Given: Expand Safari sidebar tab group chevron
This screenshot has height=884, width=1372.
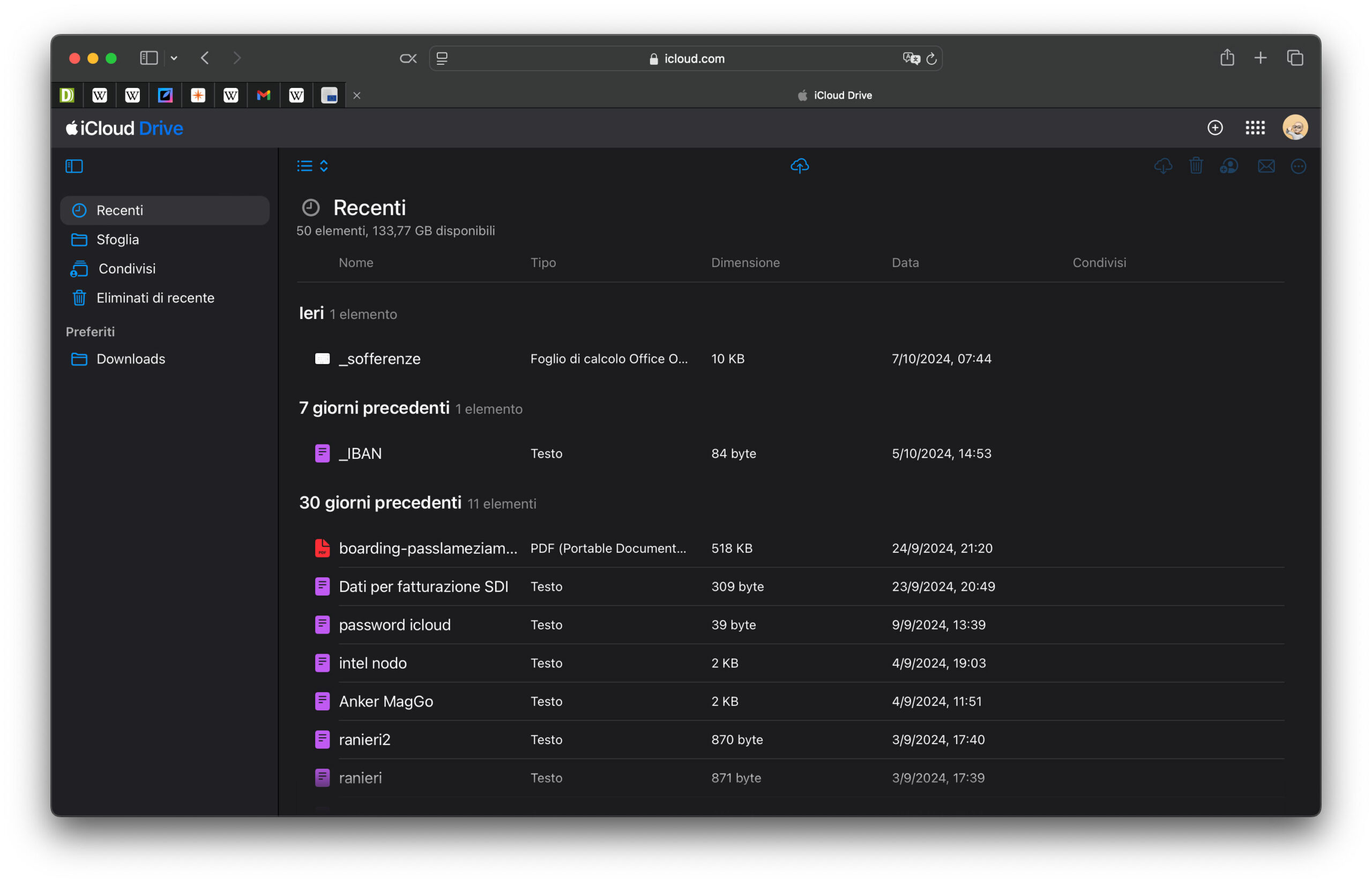Looking at the screenshot, I should 174,58.
